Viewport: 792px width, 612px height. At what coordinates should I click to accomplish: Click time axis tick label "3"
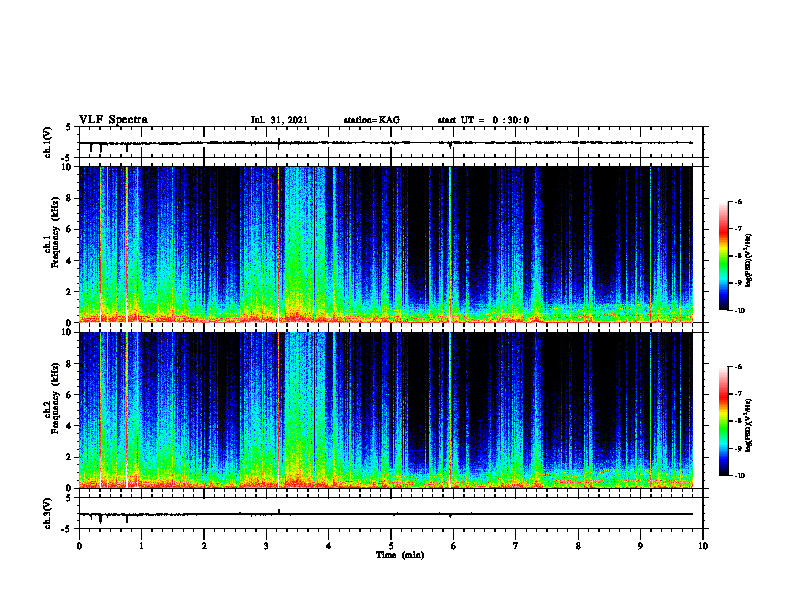[x=266, y=546]
